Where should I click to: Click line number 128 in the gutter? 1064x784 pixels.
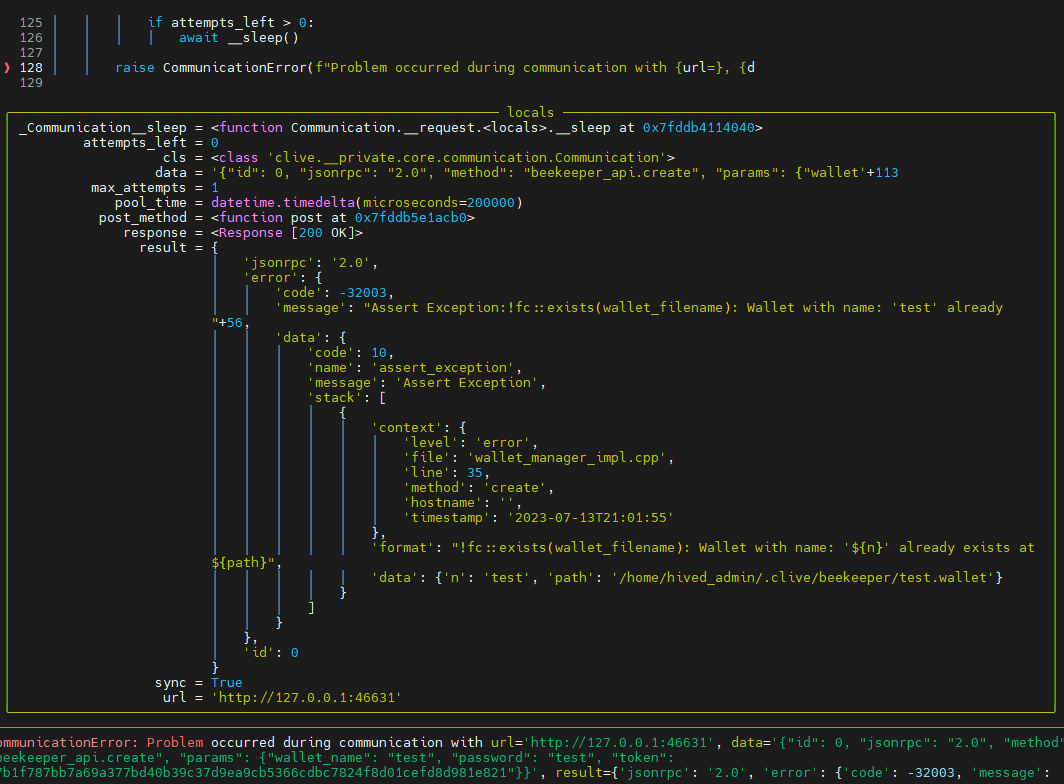tap(30, 68)
